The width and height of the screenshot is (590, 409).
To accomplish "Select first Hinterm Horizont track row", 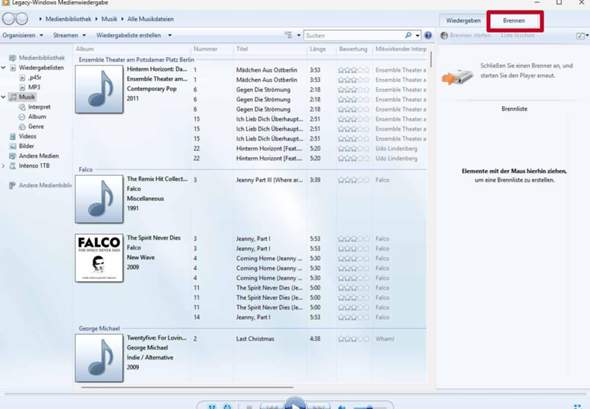I will tap(269, 149).
